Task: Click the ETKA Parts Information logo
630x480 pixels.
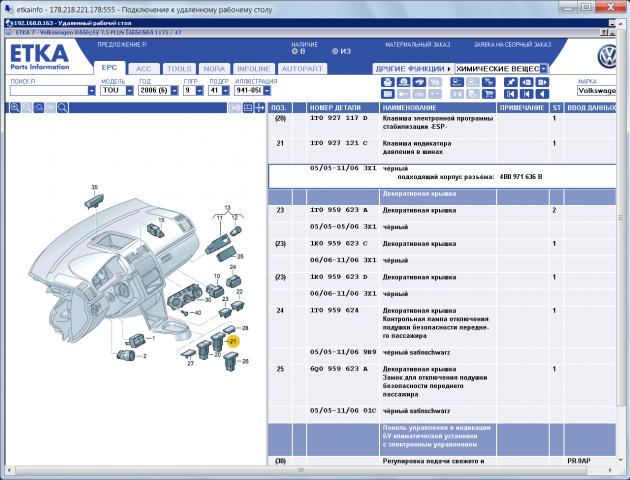Action: 39,57
